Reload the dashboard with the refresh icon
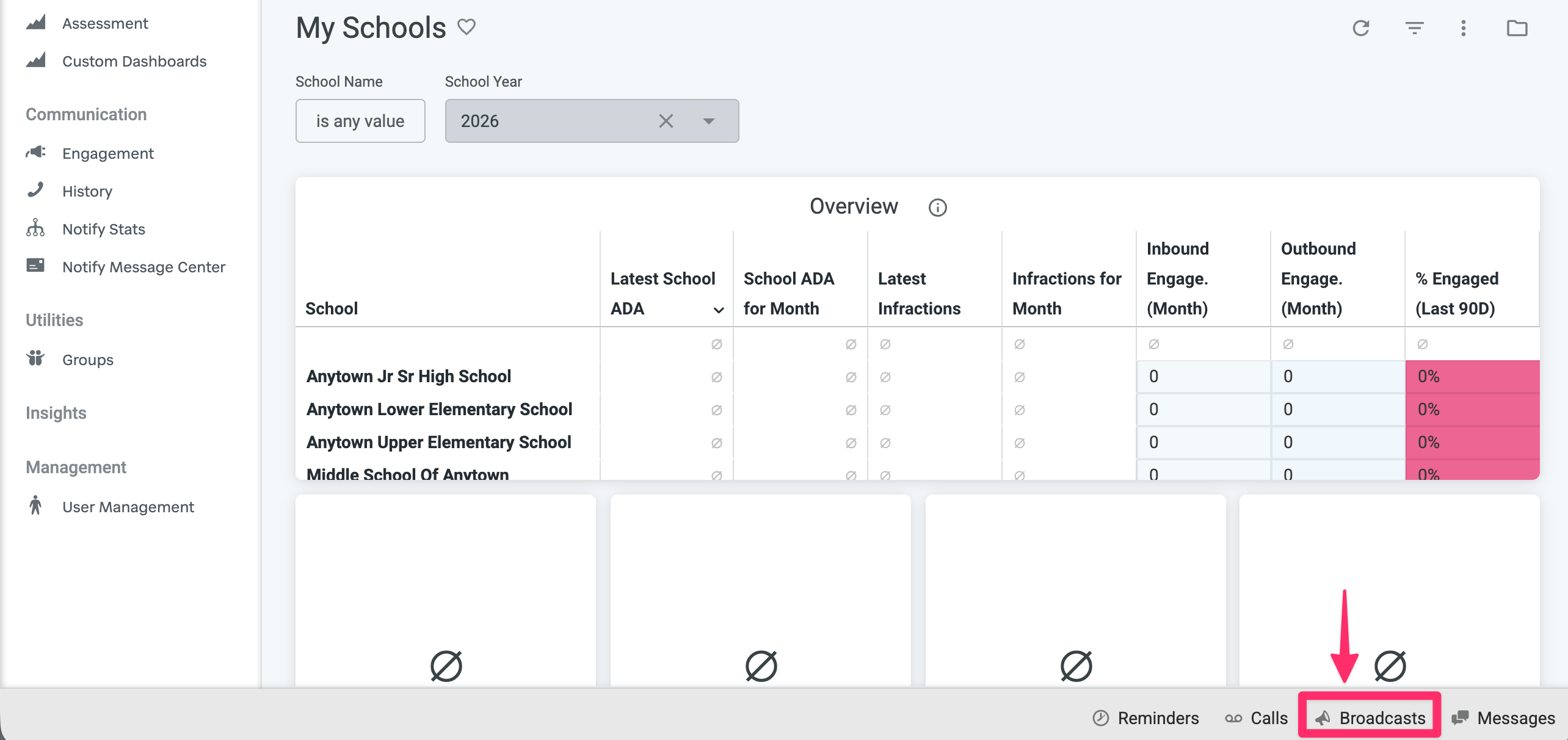Image resolution: width=1568 pixels, height=740 pixels. coord(1360,28)
